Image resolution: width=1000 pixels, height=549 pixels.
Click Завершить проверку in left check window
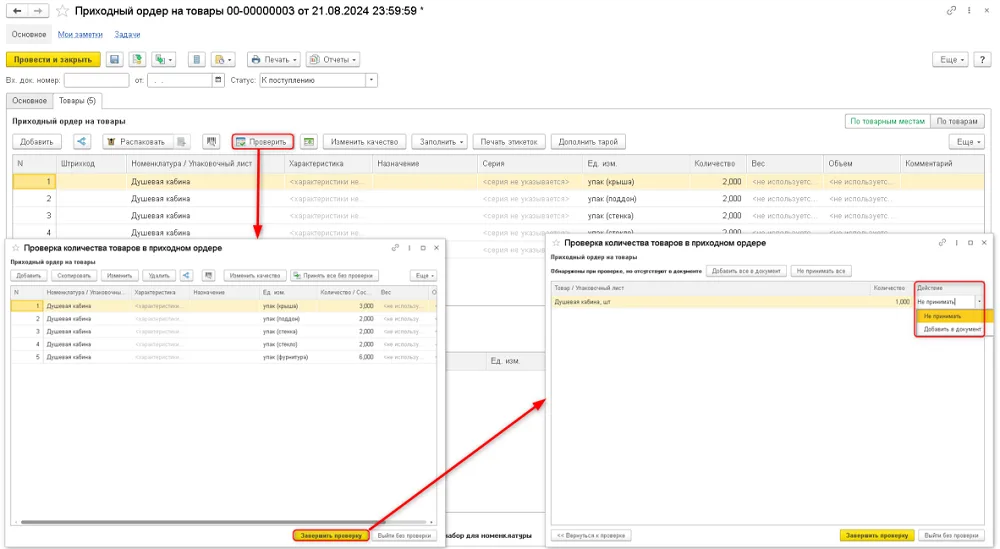331,536
